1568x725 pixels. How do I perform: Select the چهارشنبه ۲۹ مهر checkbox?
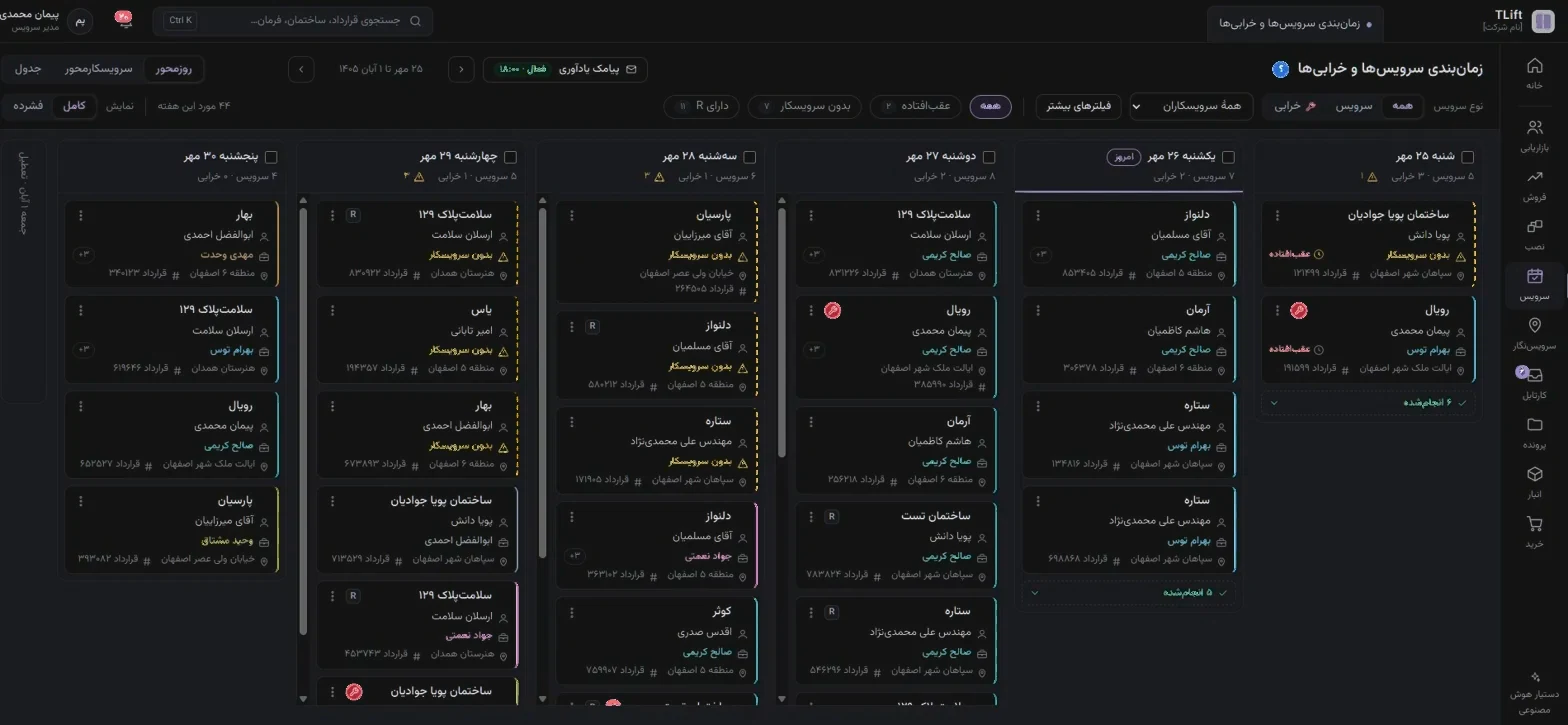[510, 157]
